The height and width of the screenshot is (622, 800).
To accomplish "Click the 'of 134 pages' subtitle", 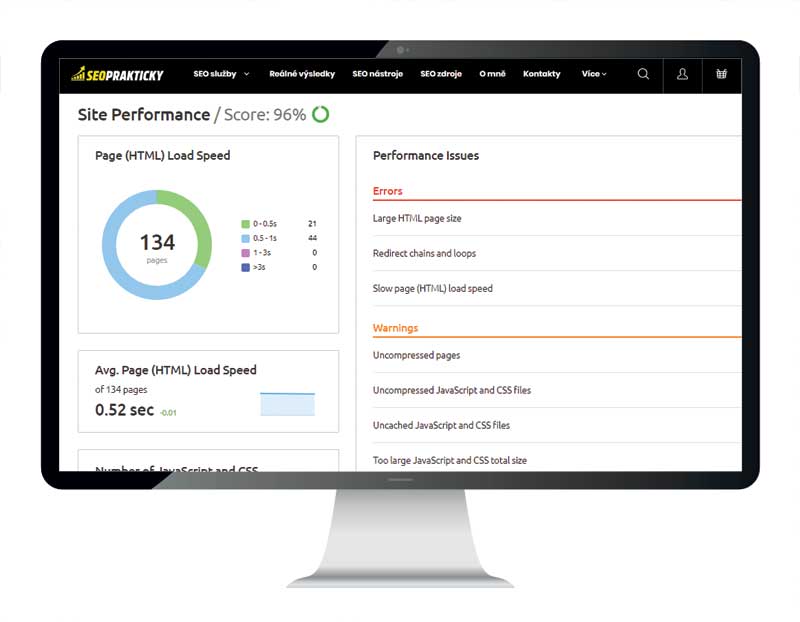I will click(x=121, y=389).
